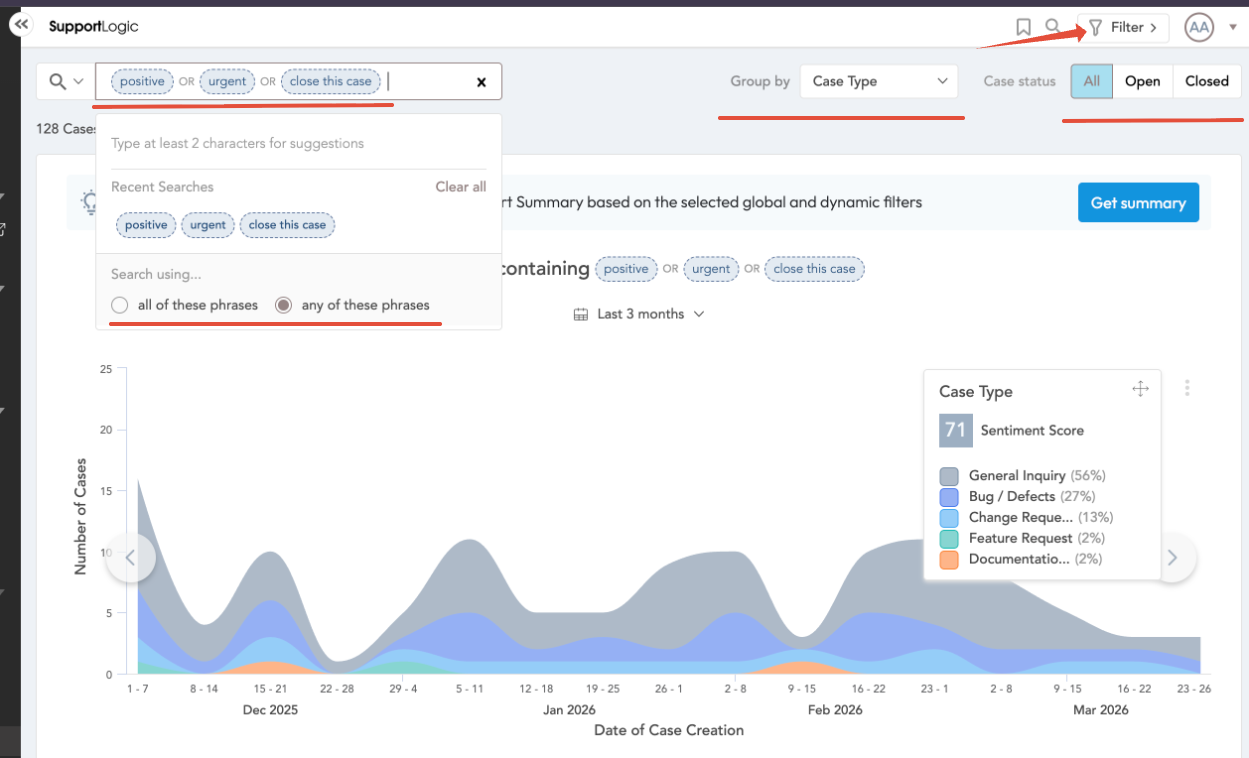This screenshot has height=758, width=1249.
Task: Click the SupportLogic logo
Action: [94, 26]
